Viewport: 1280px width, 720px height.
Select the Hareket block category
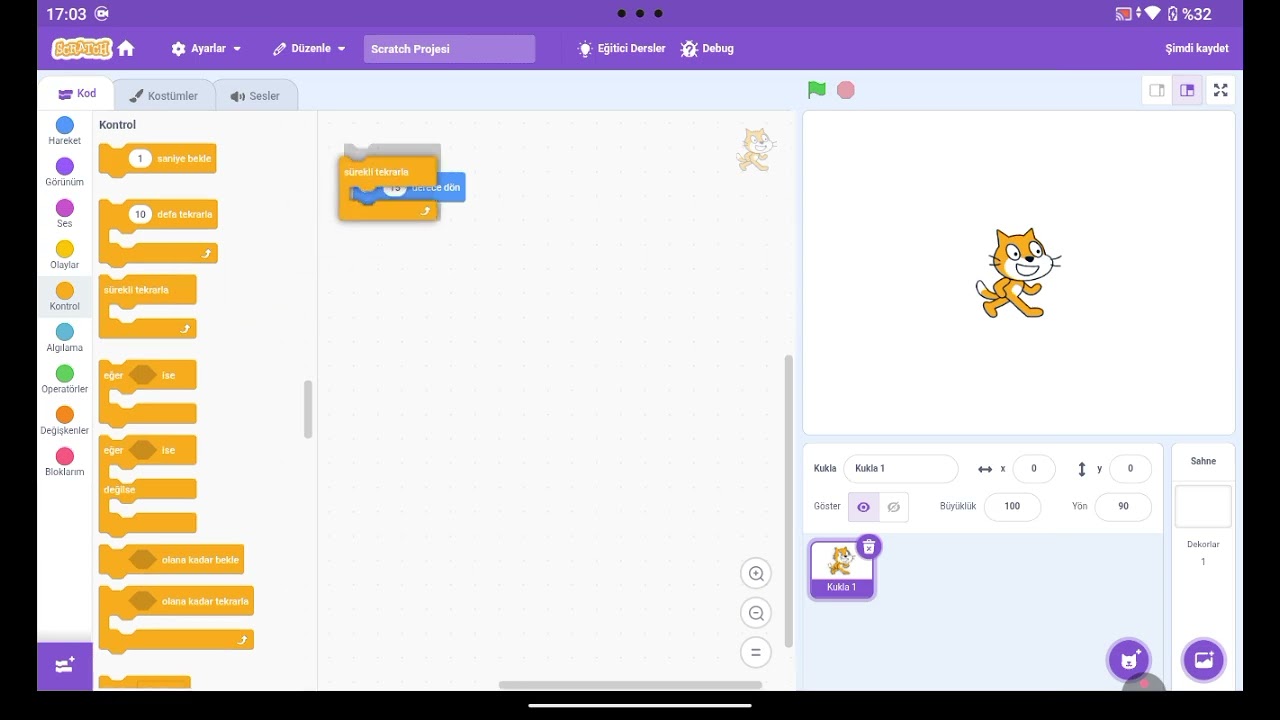65,131
